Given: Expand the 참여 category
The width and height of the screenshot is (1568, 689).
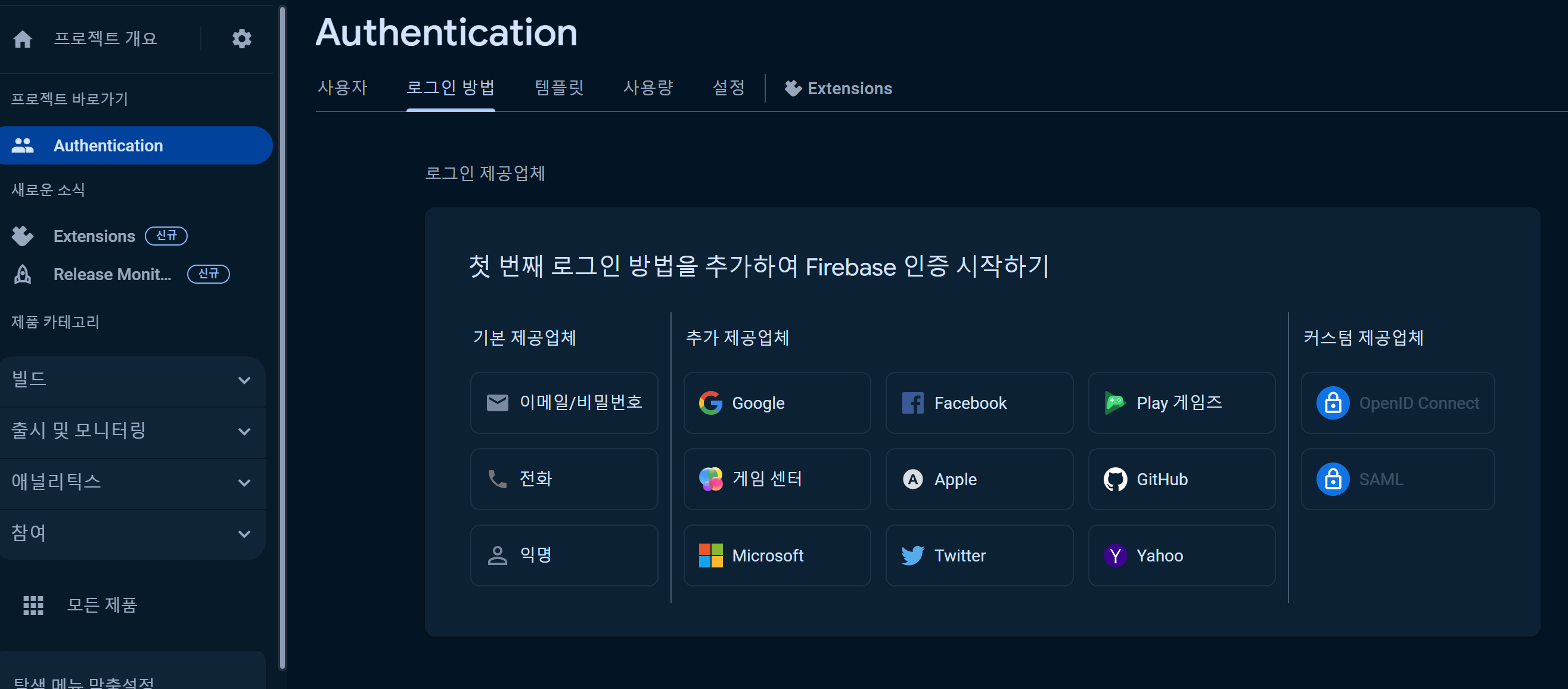Looking at the screenshot, I should pyautogui.click(x=133, y=534).
